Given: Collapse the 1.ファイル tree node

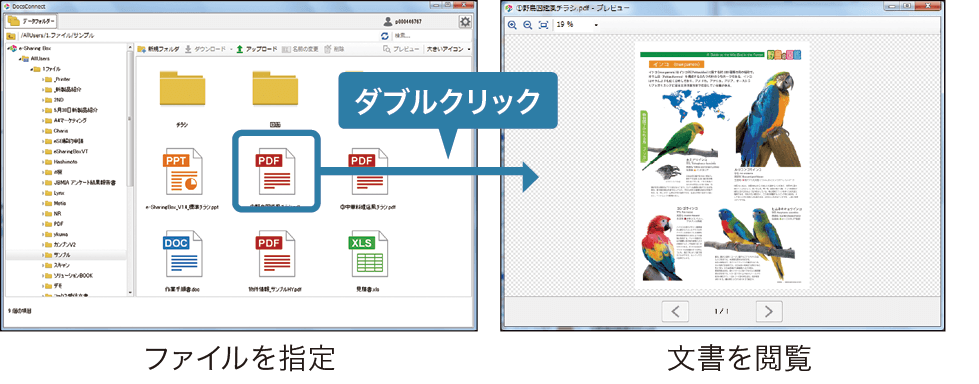Looking at the screenshot, I should pyautogui.click(x=32, y=69).
